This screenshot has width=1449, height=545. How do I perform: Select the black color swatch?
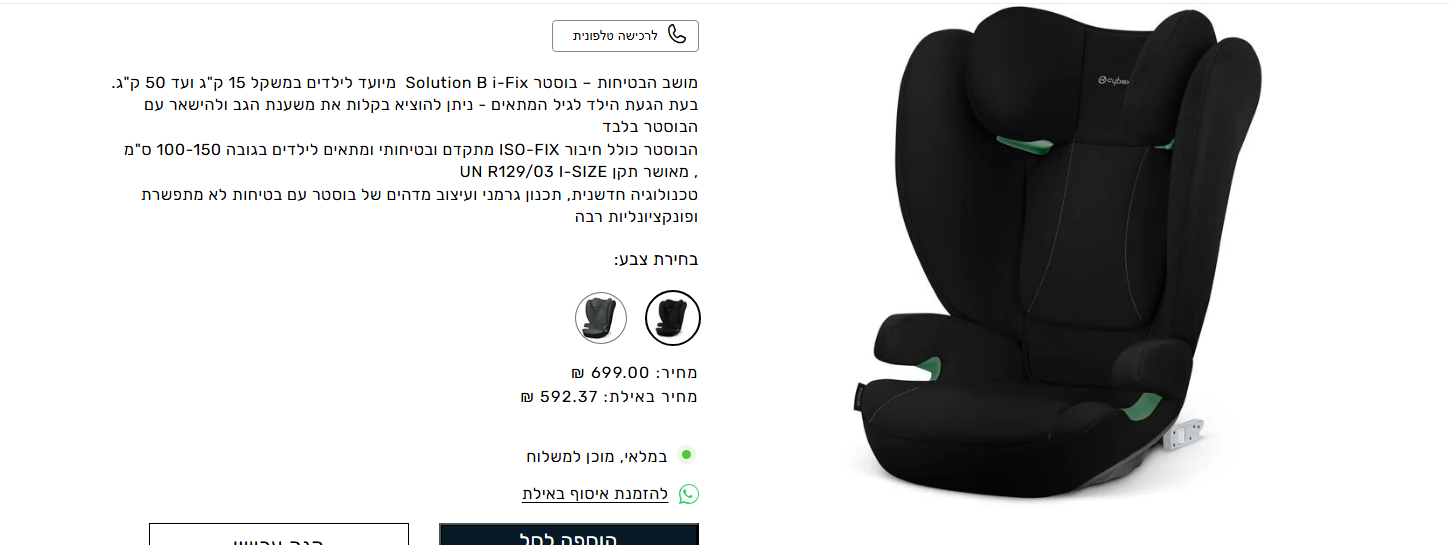coord(673,318)
